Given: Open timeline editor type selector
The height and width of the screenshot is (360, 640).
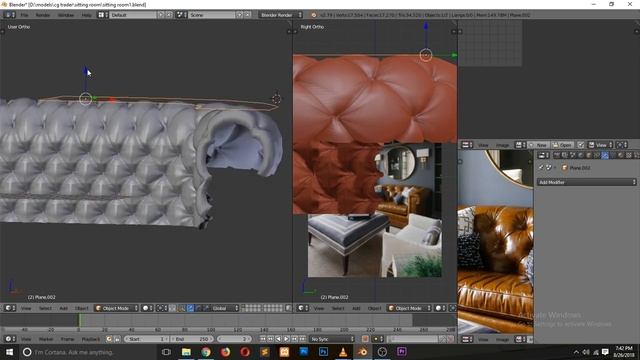Looking at the screenshot, I should 10,339.
